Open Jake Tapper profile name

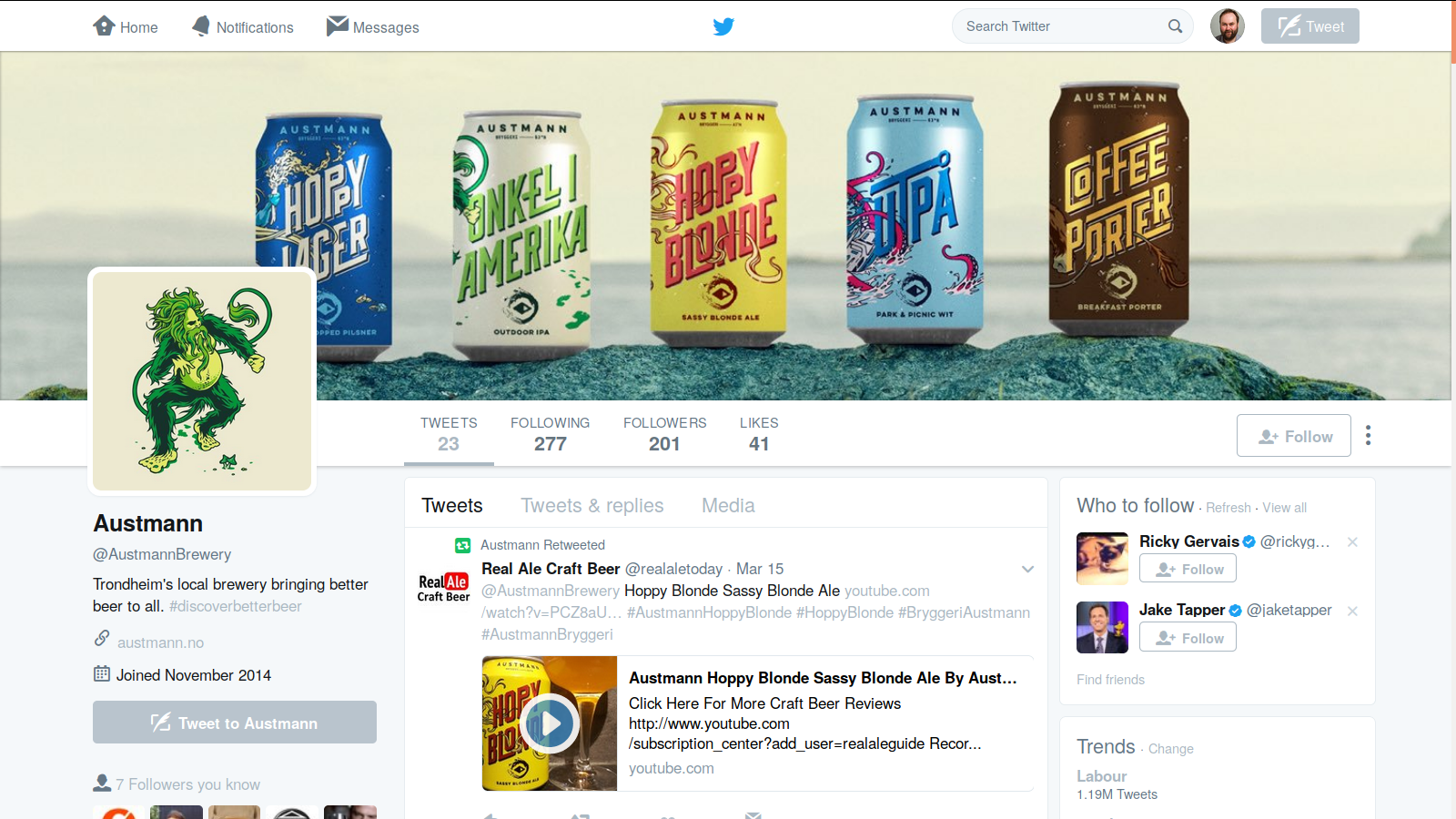pos(1182,610)
